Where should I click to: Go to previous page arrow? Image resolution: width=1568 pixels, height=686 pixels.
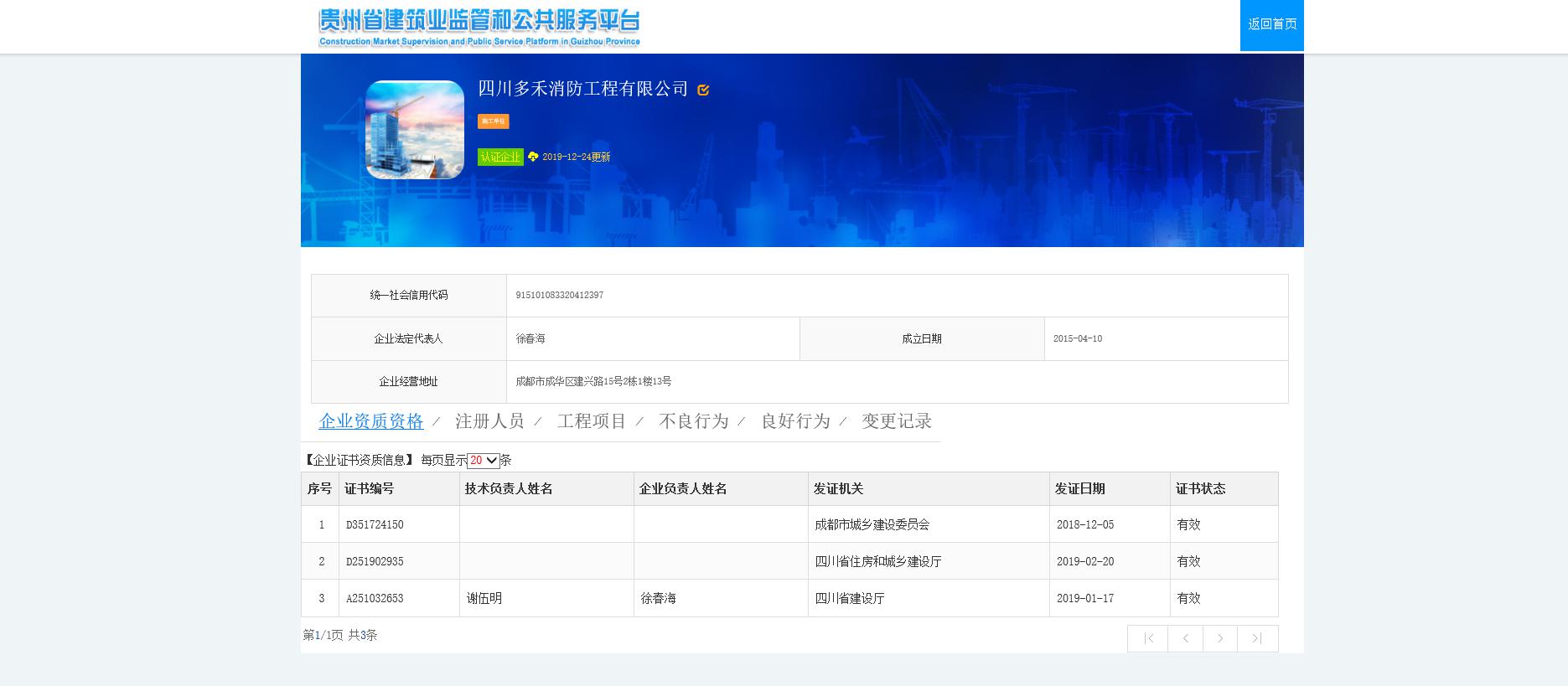[x=1186, y=638]
